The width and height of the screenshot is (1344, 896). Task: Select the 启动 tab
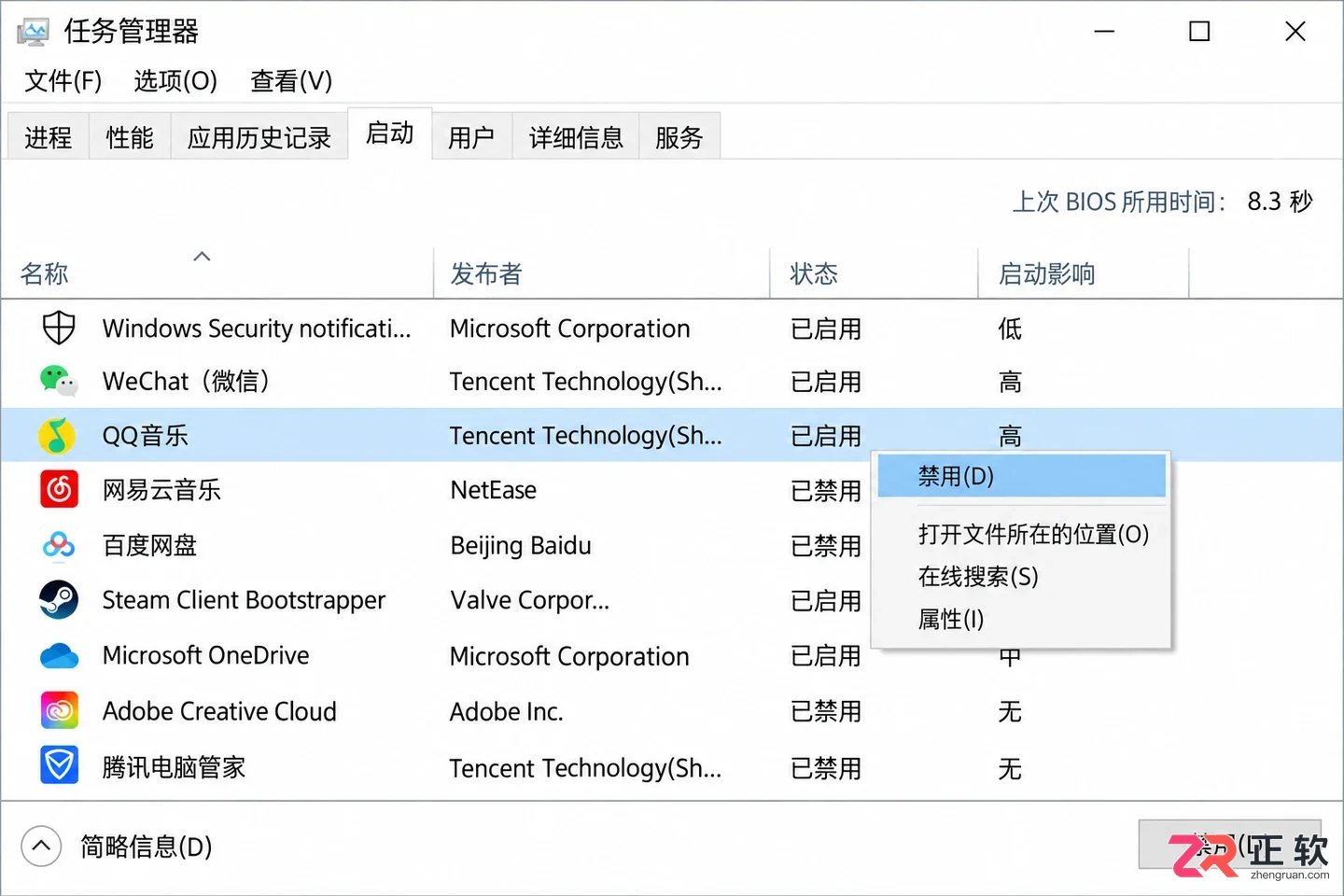[x=390, y=133]
